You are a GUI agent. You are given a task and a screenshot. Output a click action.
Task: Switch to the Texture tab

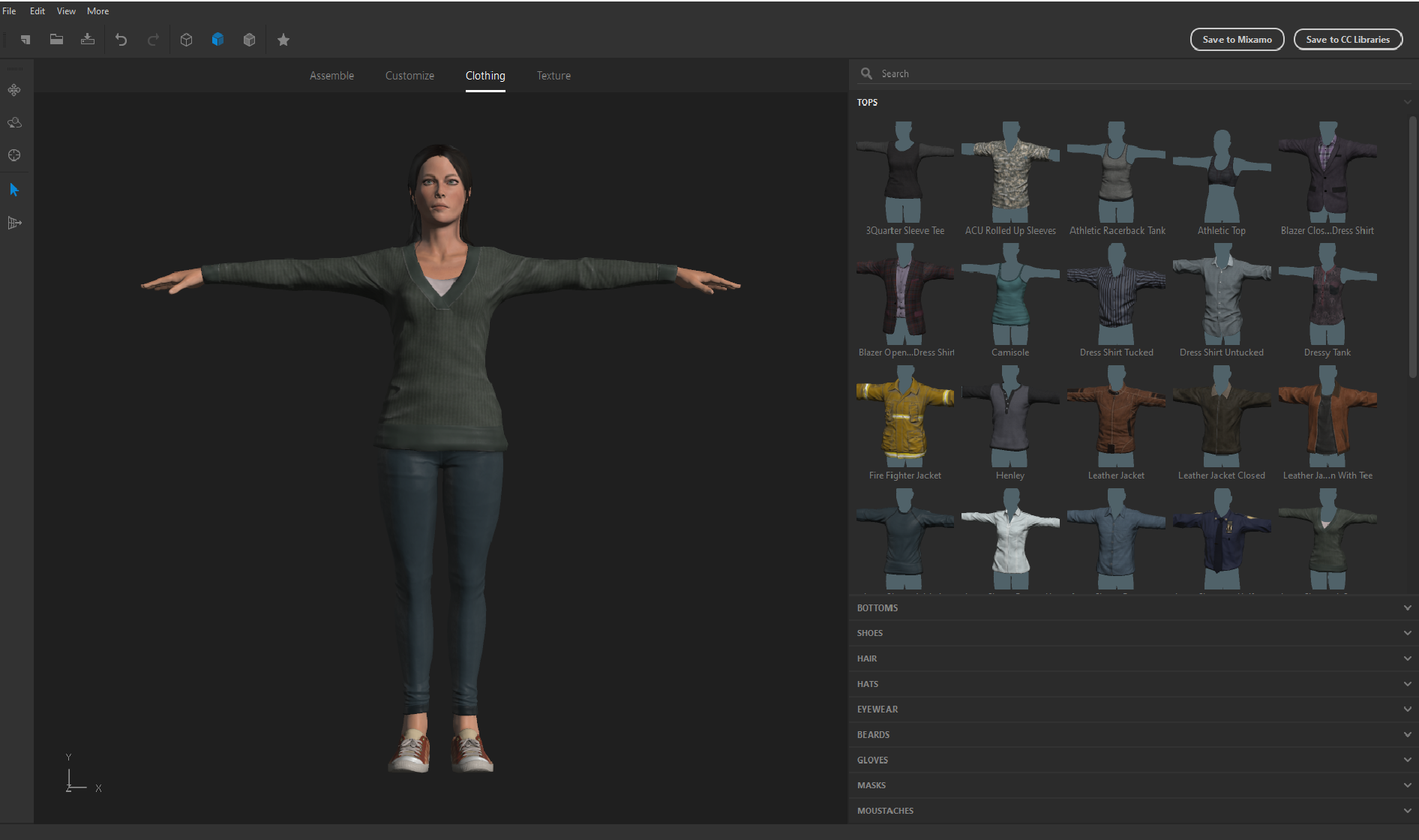(553, 76)
